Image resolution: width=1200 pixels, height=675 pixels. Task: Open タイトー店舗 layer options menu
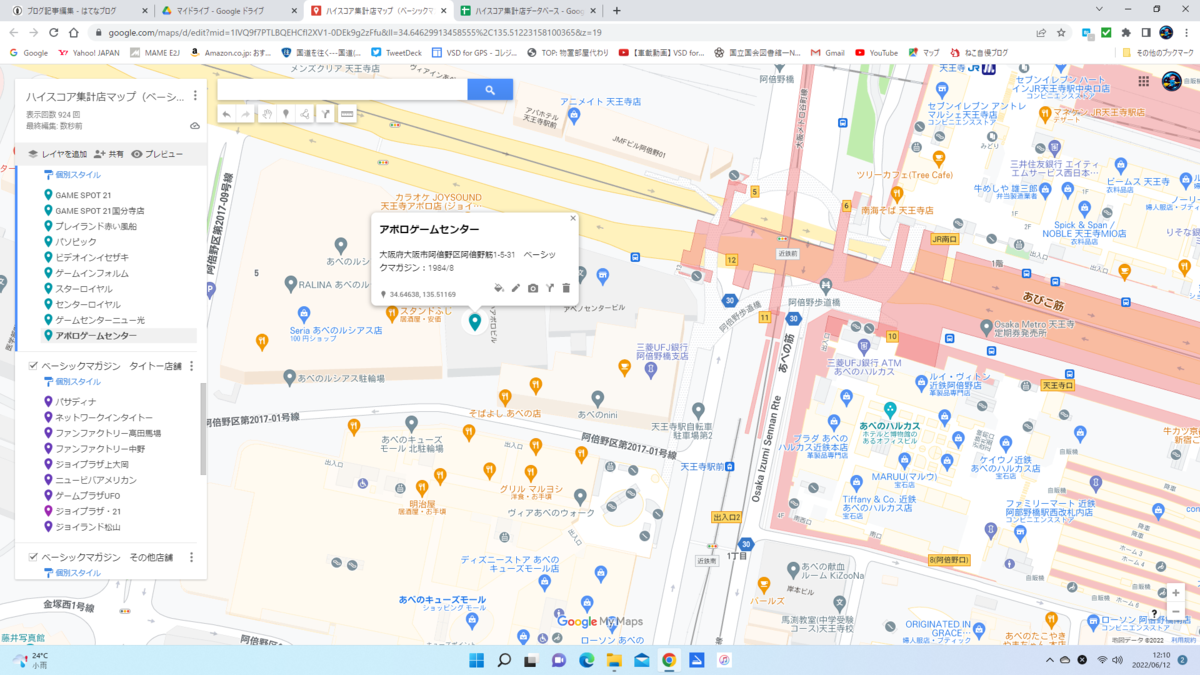(x=192, y=366)
